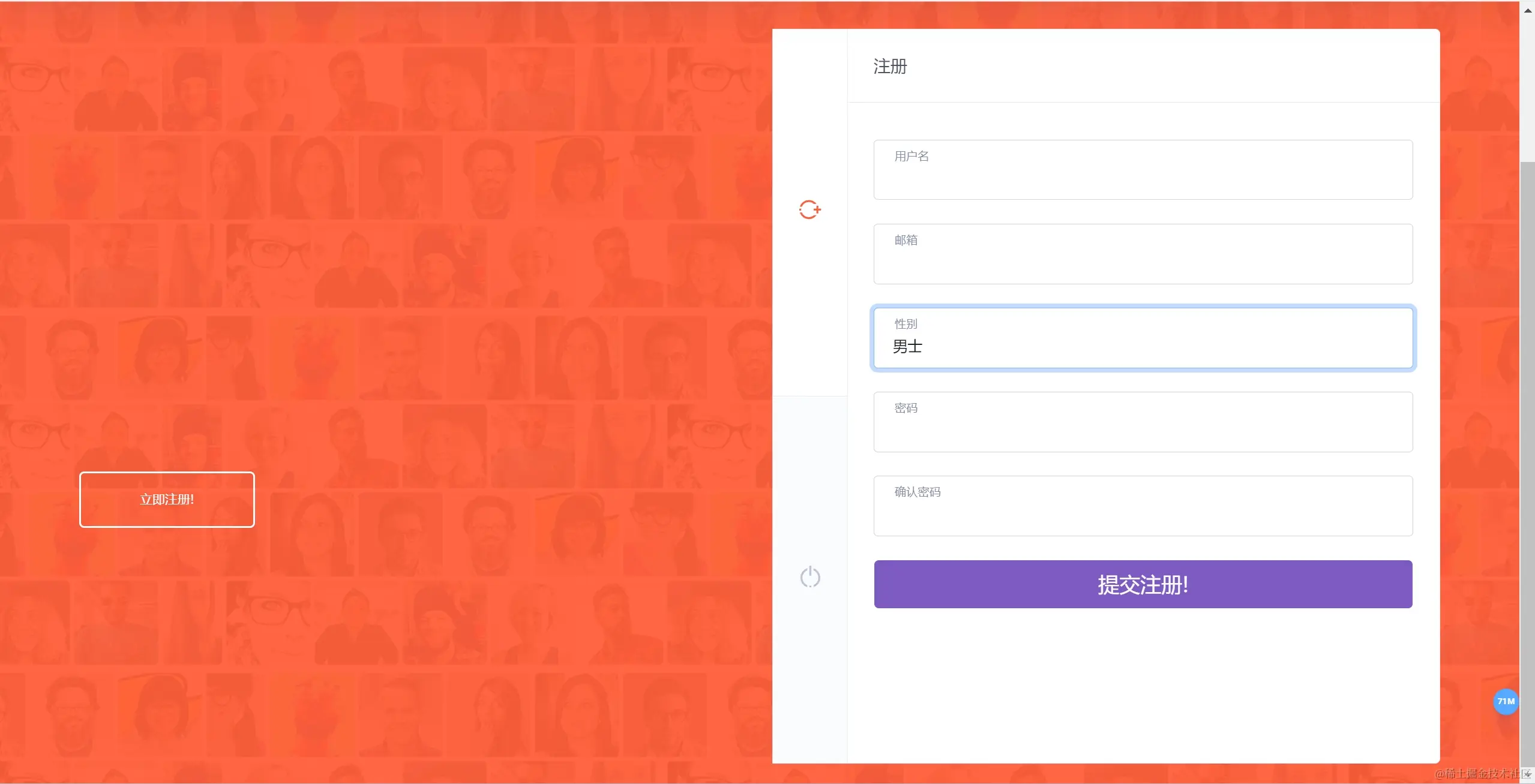The width and height of the screenshot is (1535, 784).
Task: Focus the 密码 password field
Action: pyautogui.click(x=1143, y=422)
